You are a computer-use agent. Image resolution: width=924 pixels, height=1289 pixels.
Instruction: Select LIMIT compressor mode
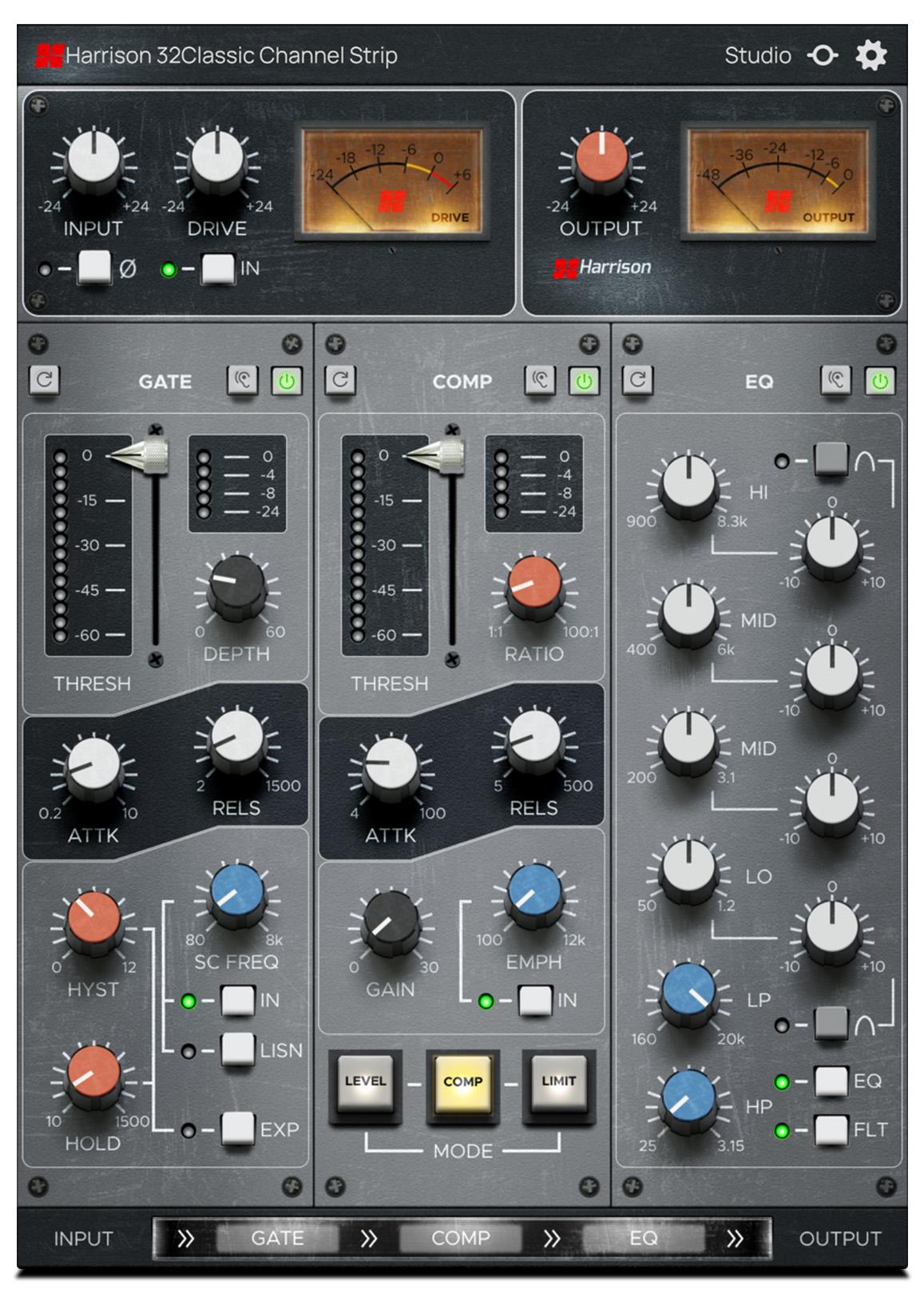pyautogui.click(x=559, y=1083)
